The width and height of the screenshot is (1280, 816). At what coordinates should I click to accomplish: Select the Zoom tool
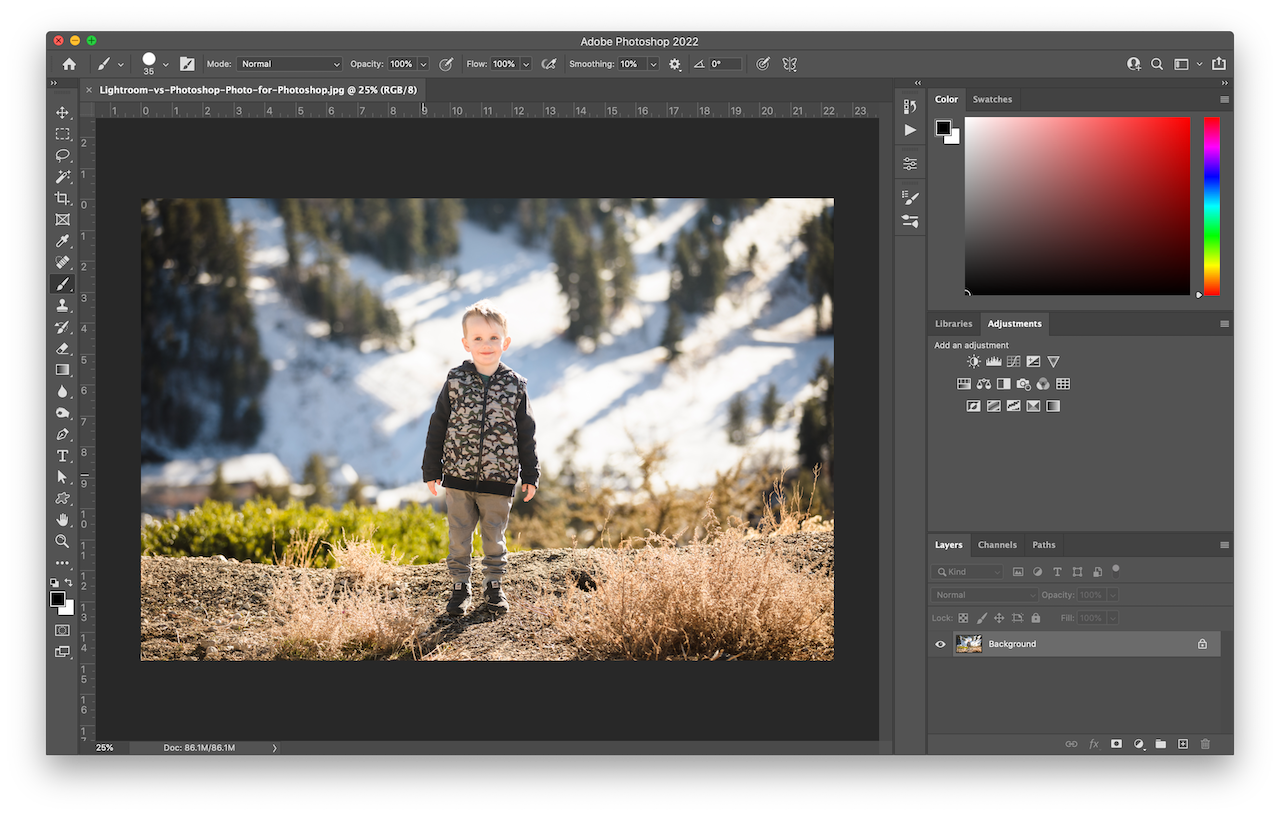[62, 541]
